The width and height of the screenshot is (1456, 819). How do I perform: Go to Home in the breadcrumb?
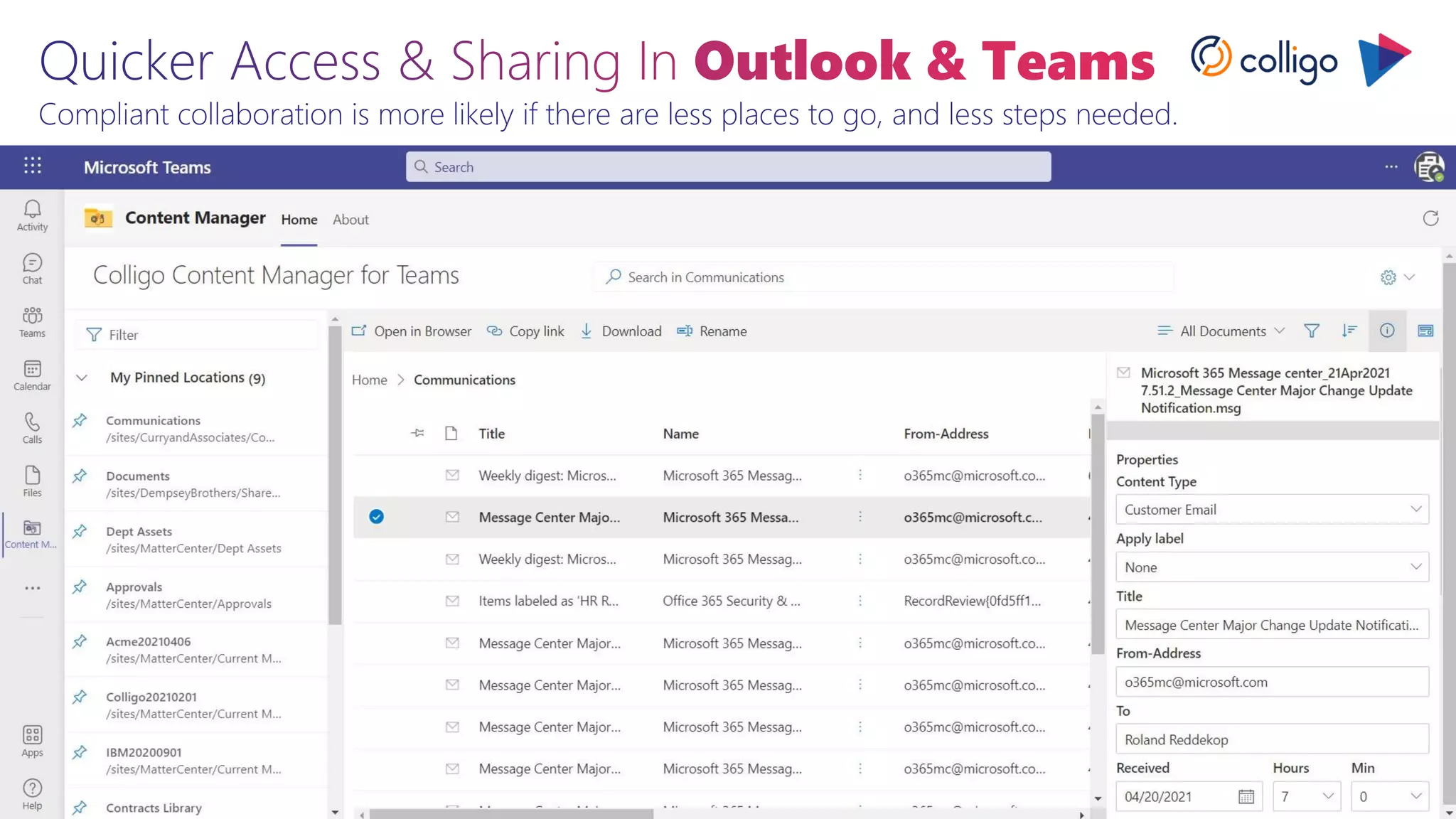tap(370, 380)
